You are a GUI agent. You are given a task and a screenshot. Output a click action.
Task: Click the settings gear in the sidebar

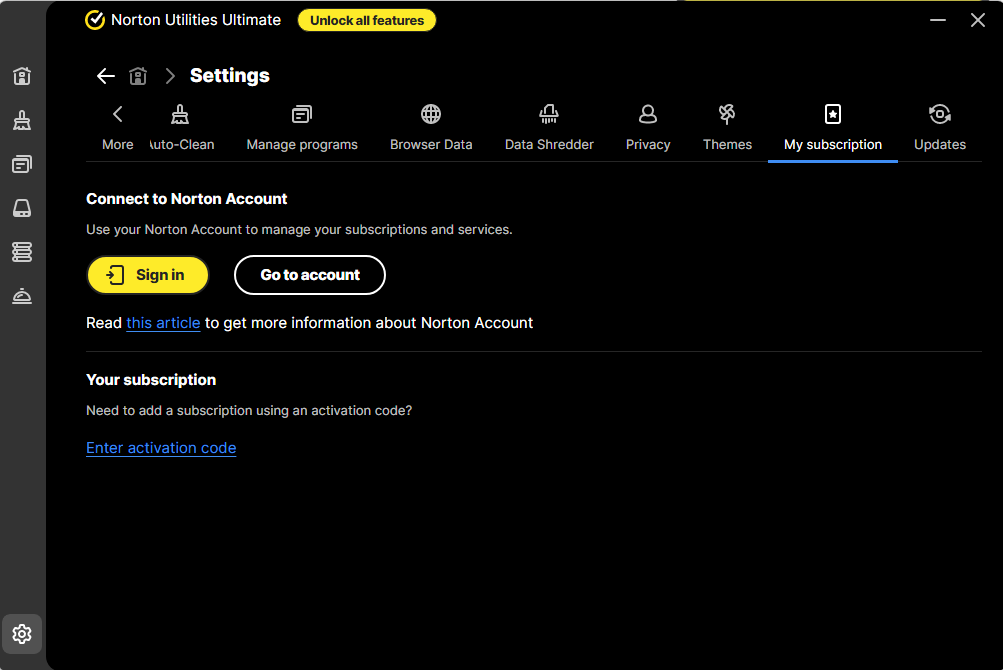(x=22, y=634)
